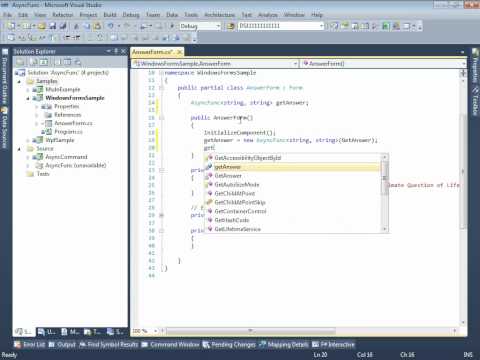
Task: Collapse the Samples folder in Solution Explorer
Action: point(19,81)
